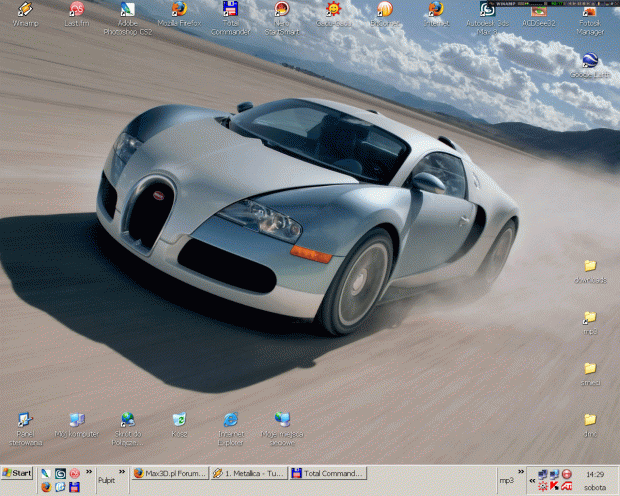The image size is (620, 496).
Task: Open Google Earth desktop icon
Action: (x=590, y=61)
